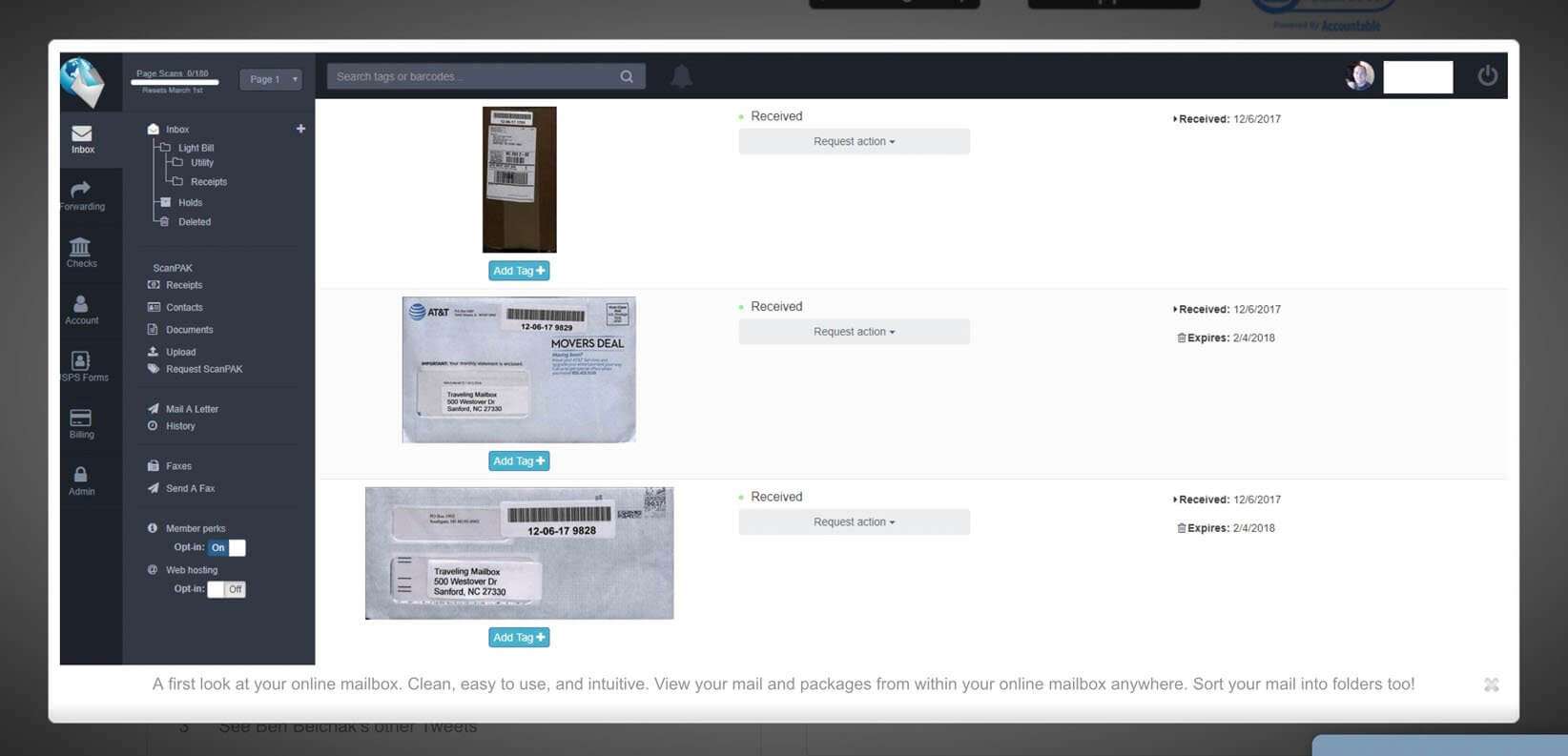Open the Admin lock icon

click(x=81, y=480)
